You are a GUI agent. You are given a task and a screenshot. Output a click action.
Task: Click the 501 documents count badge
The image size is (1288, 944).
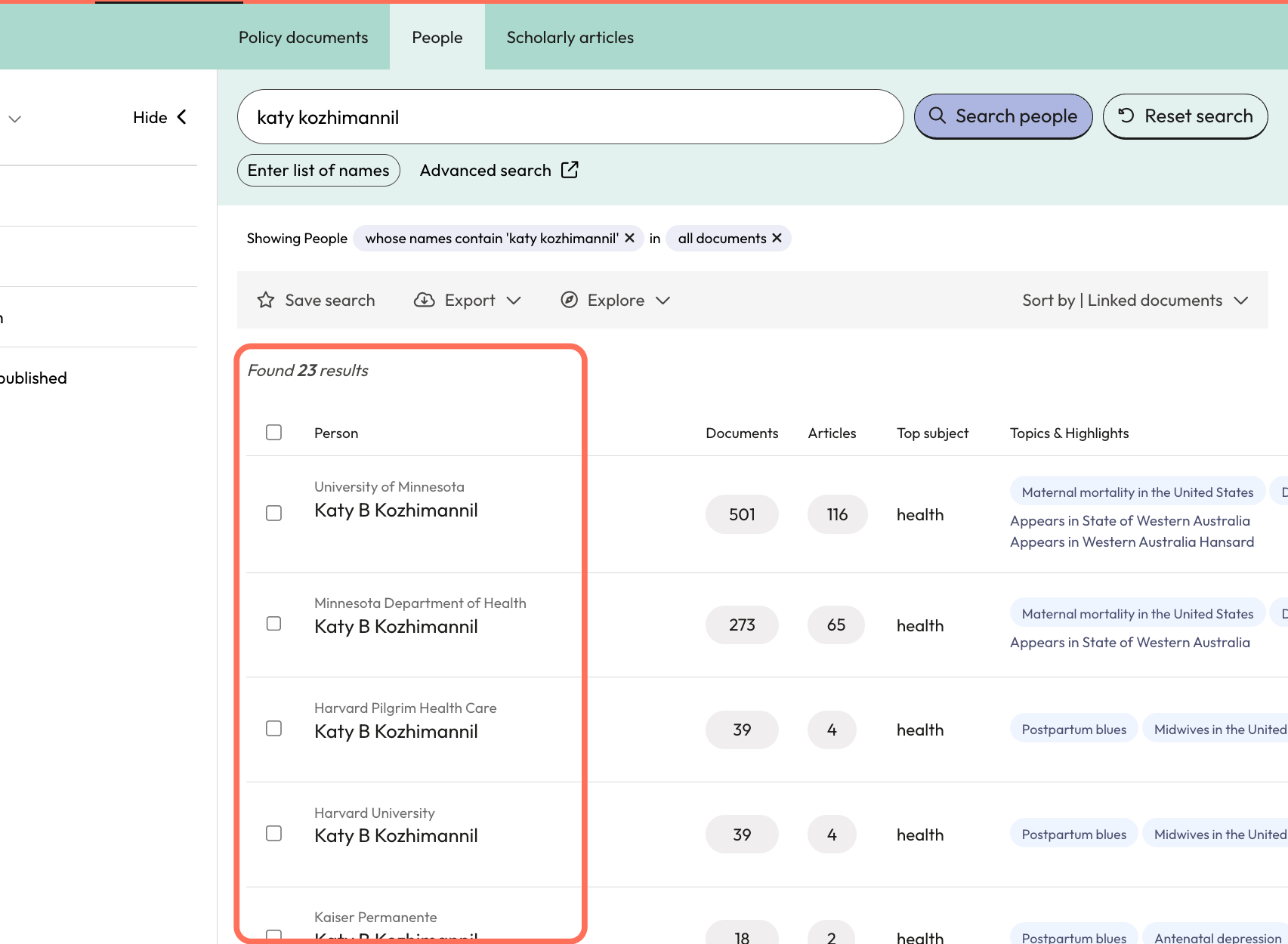[742, 514]
